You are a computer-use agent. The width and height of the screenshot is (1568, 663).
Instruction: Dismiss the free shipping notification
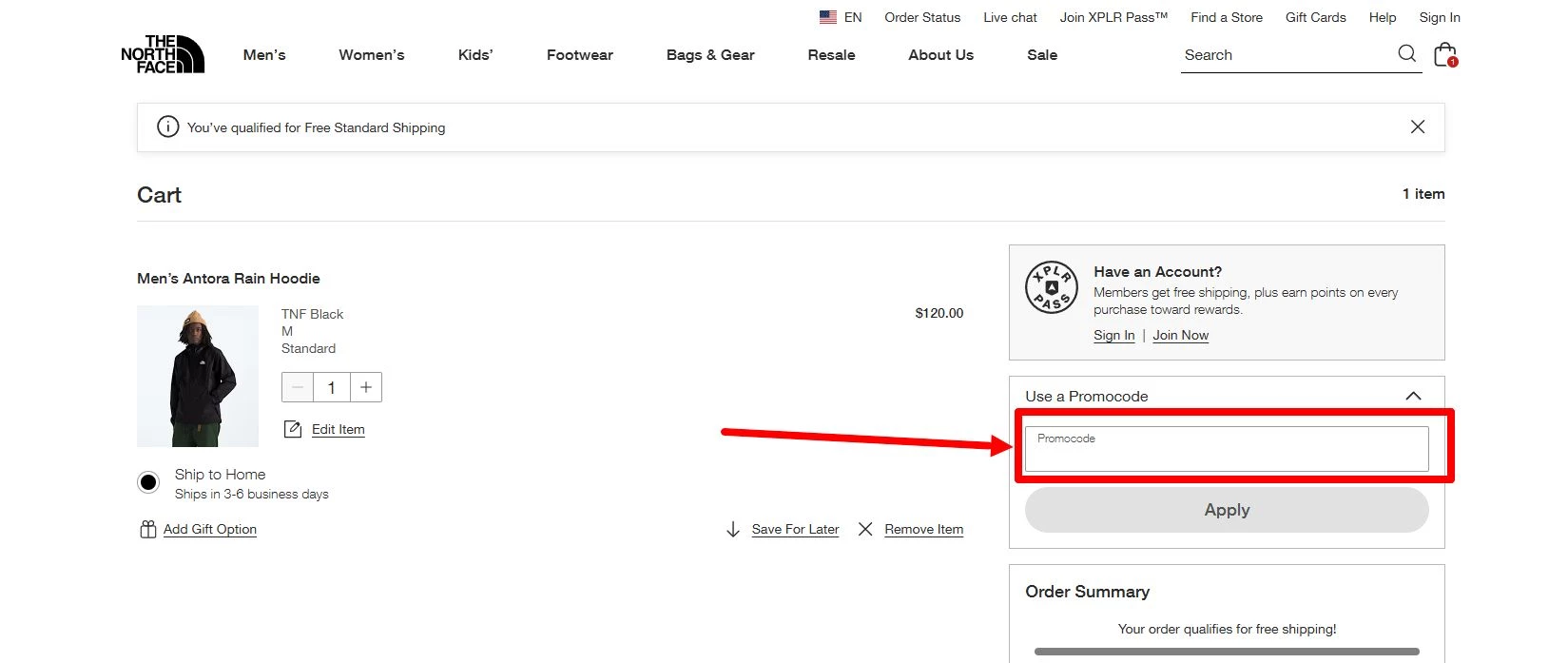[1417, 127]
